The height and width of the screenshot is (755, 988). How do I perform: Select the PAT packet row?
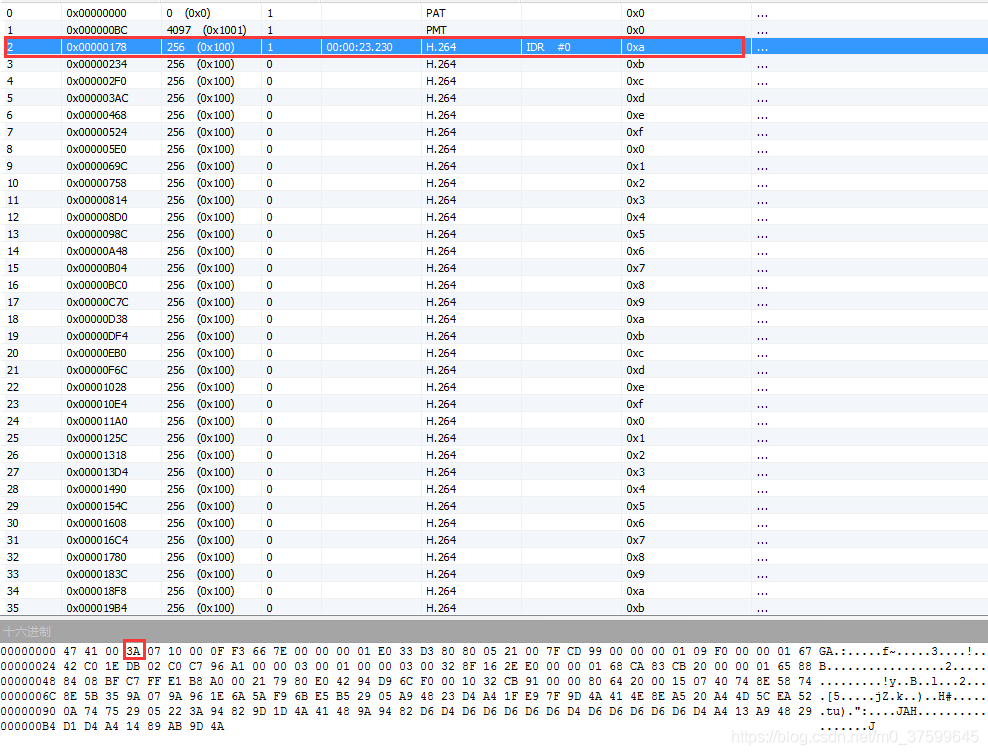click(494, 13)
